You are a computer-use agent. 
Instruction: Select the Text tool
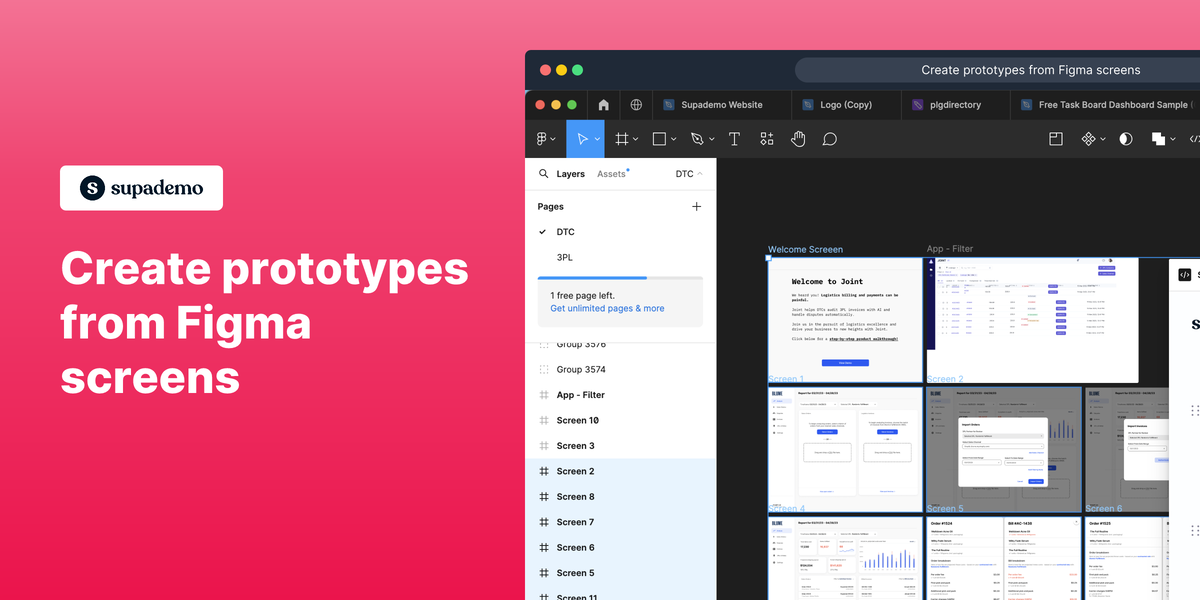click(734, 138)
